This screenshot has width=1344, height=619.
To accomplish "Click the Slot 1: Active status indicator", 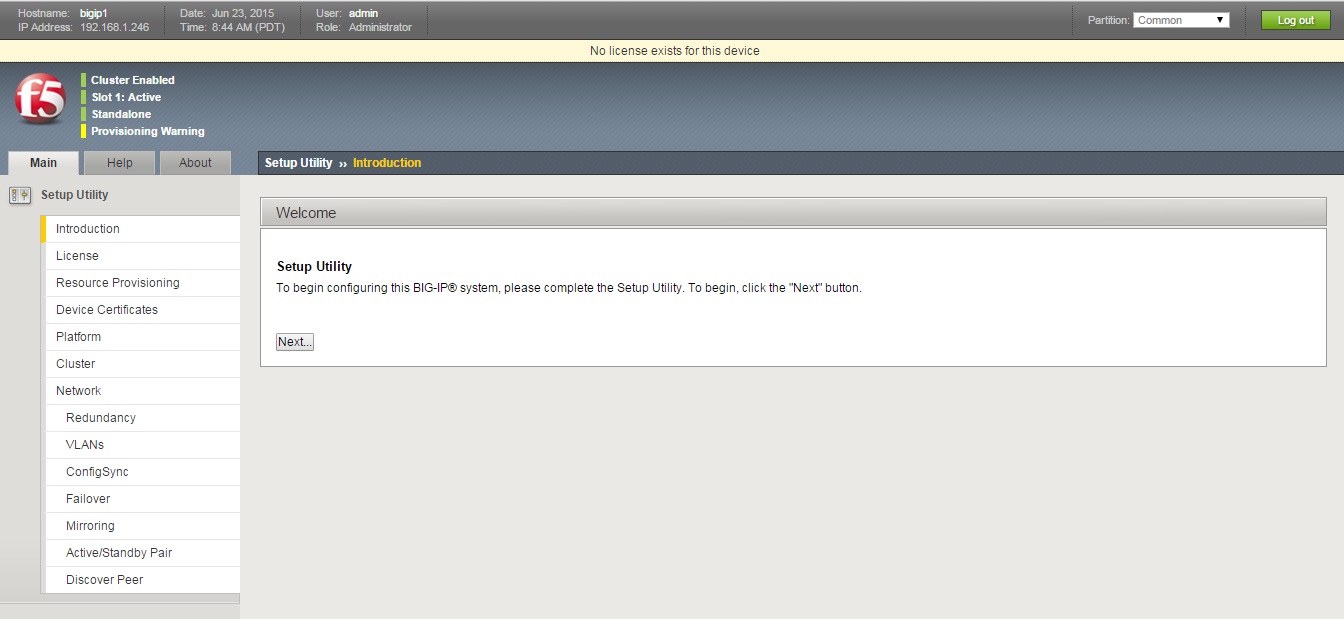I will [x=125, y=97].
